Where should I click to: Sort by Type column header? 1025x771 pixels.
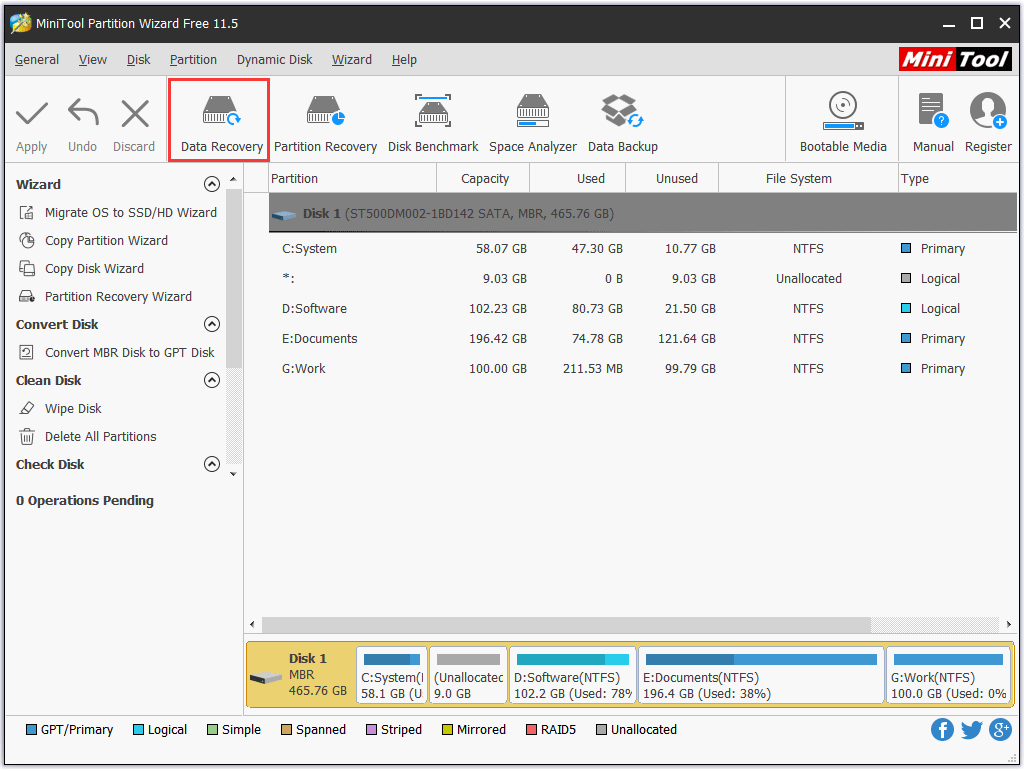tap(958, 179)
